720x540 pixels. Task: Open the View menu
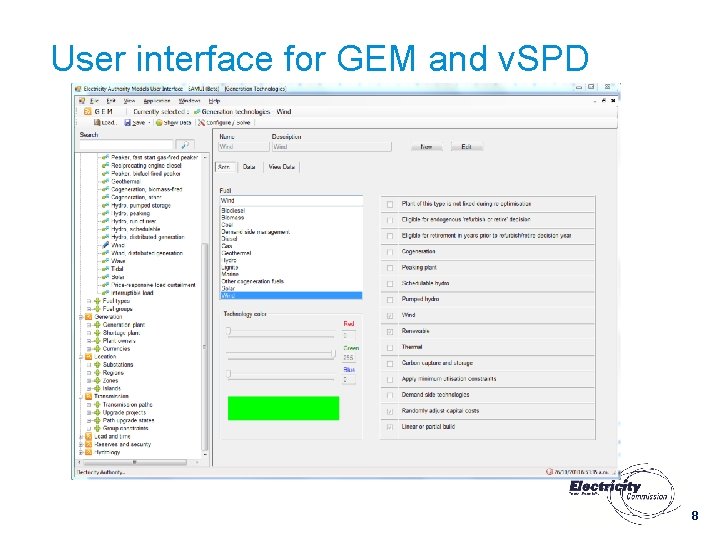coord(129,101)
